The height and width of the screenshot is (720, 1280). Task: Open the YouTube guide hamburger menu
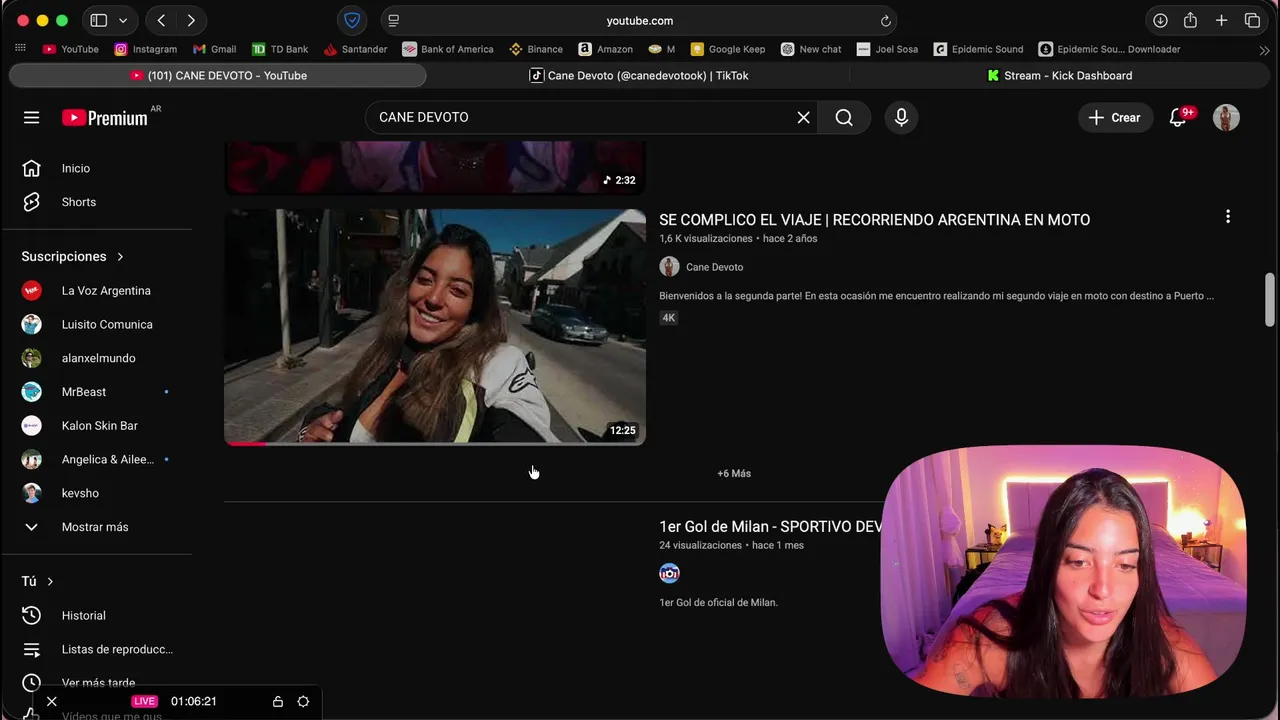point(31,118)
